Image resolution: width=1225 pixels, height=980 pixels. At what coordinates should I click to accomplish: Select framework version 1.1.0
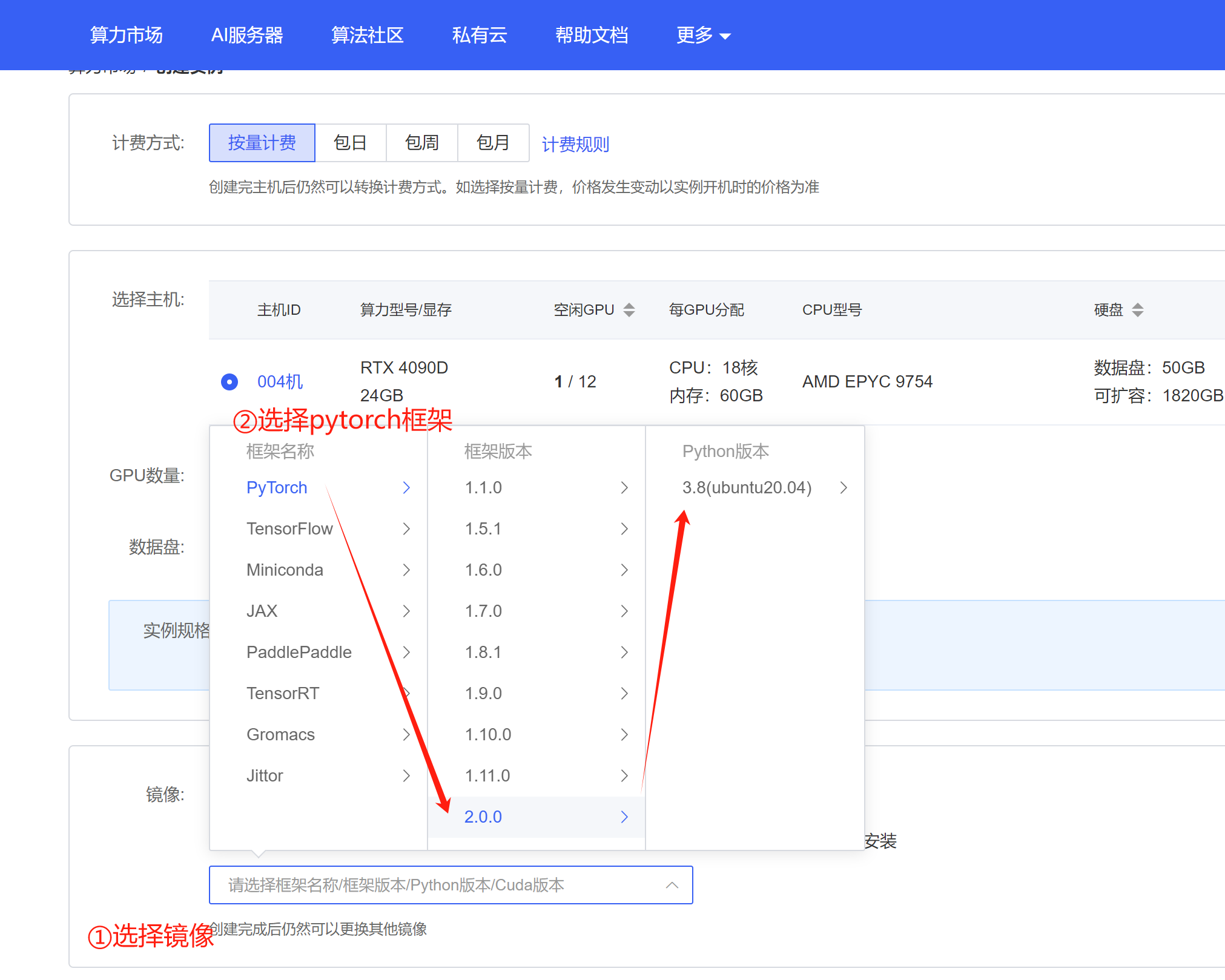(x=537, y=488)
